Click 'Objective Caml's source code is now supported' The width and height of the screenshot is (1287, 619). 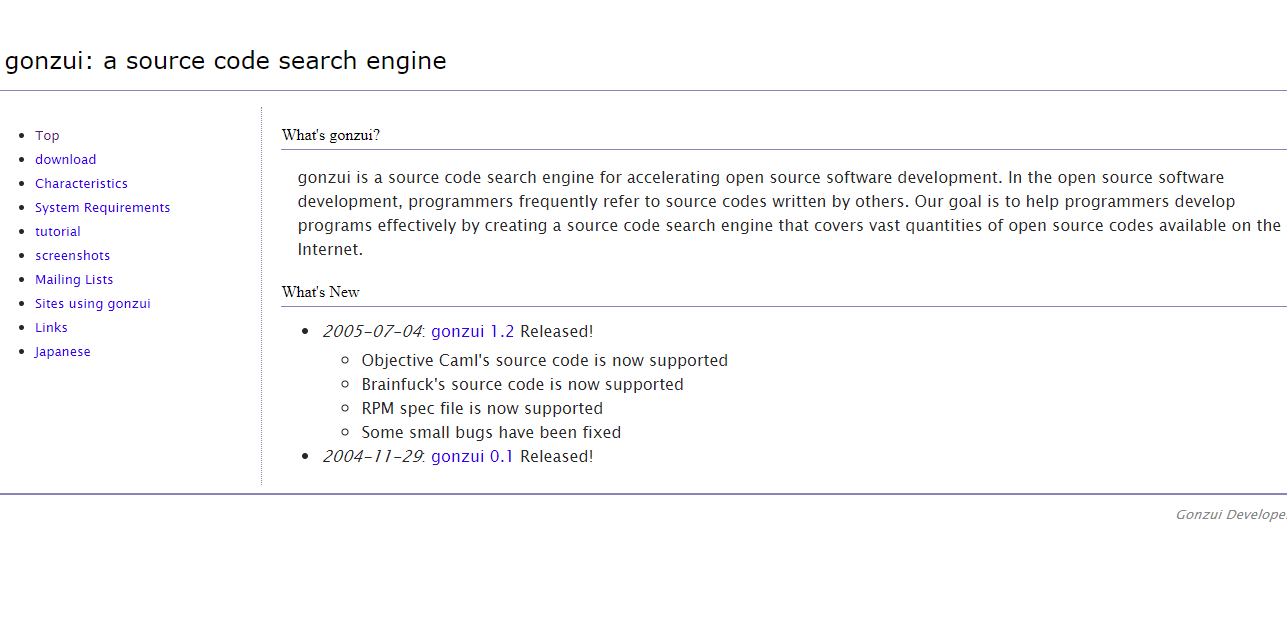point(545,361)
